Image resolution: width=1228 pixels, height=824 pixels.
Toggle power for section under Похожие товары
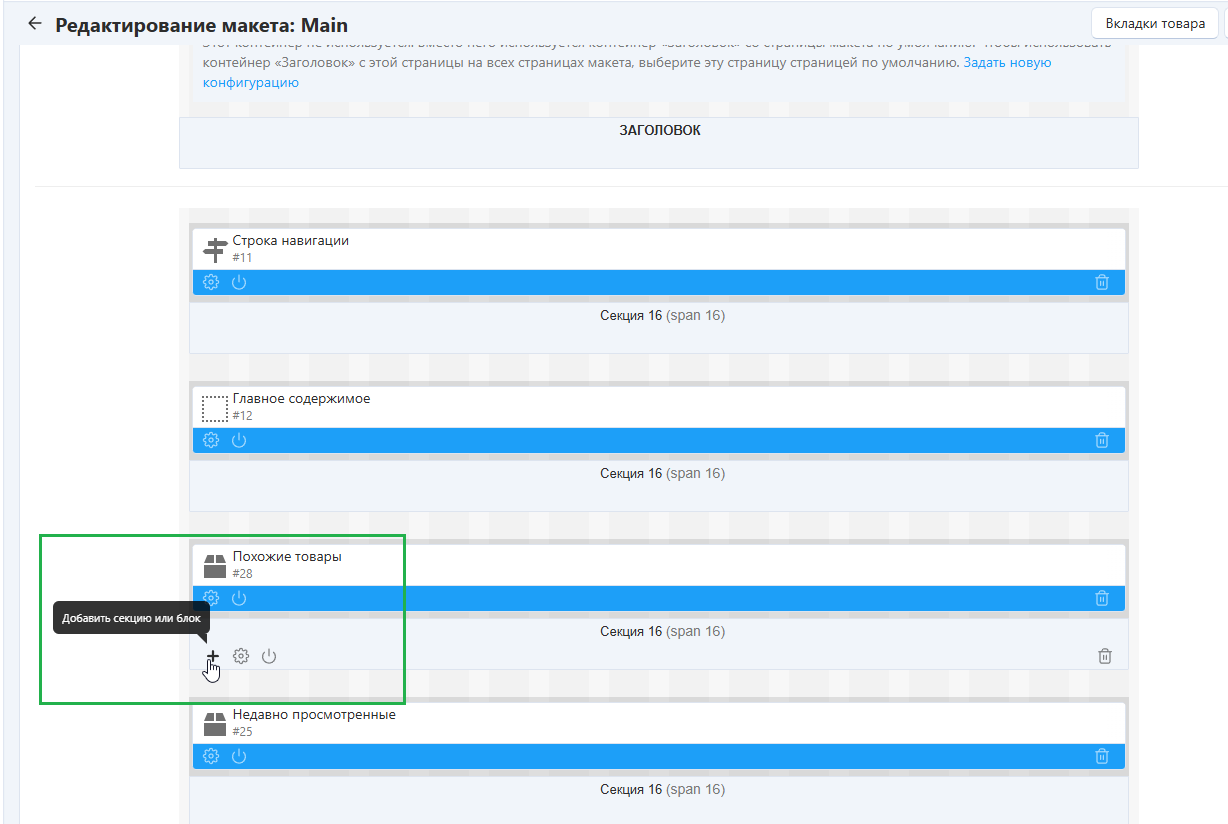269,657
